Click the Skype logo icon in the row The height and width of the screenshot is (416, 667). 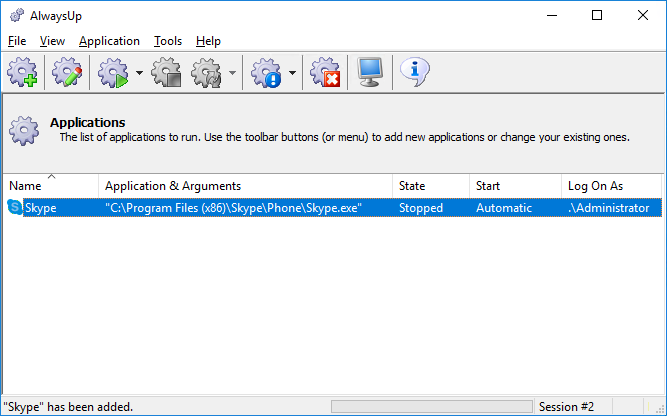click(x=15, y=207)
